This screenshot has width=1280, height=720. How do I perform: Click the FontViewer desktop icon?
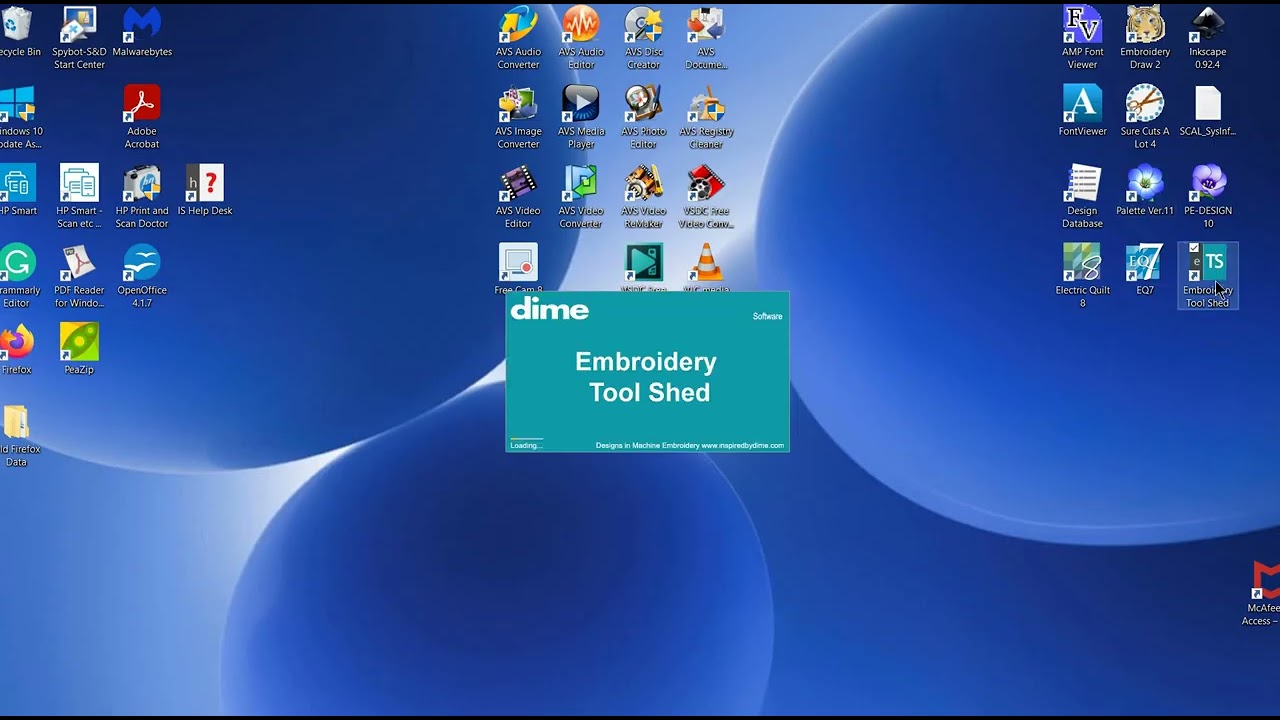[1082, 110]
